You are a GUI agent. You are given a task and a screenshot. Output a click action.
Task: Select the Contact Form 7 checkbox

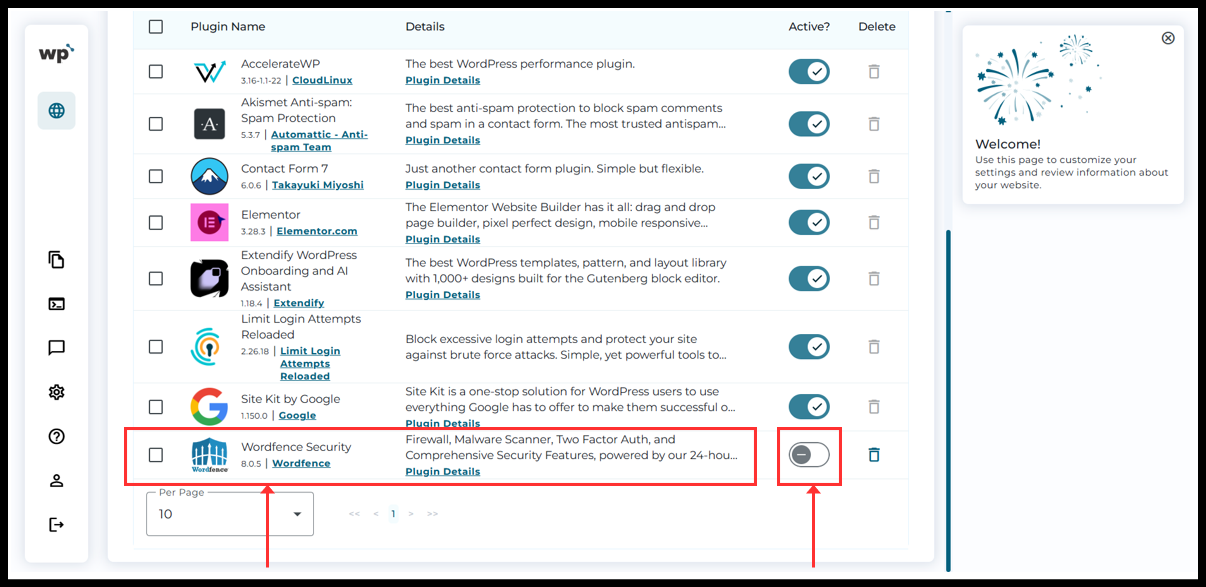[155, 176]
